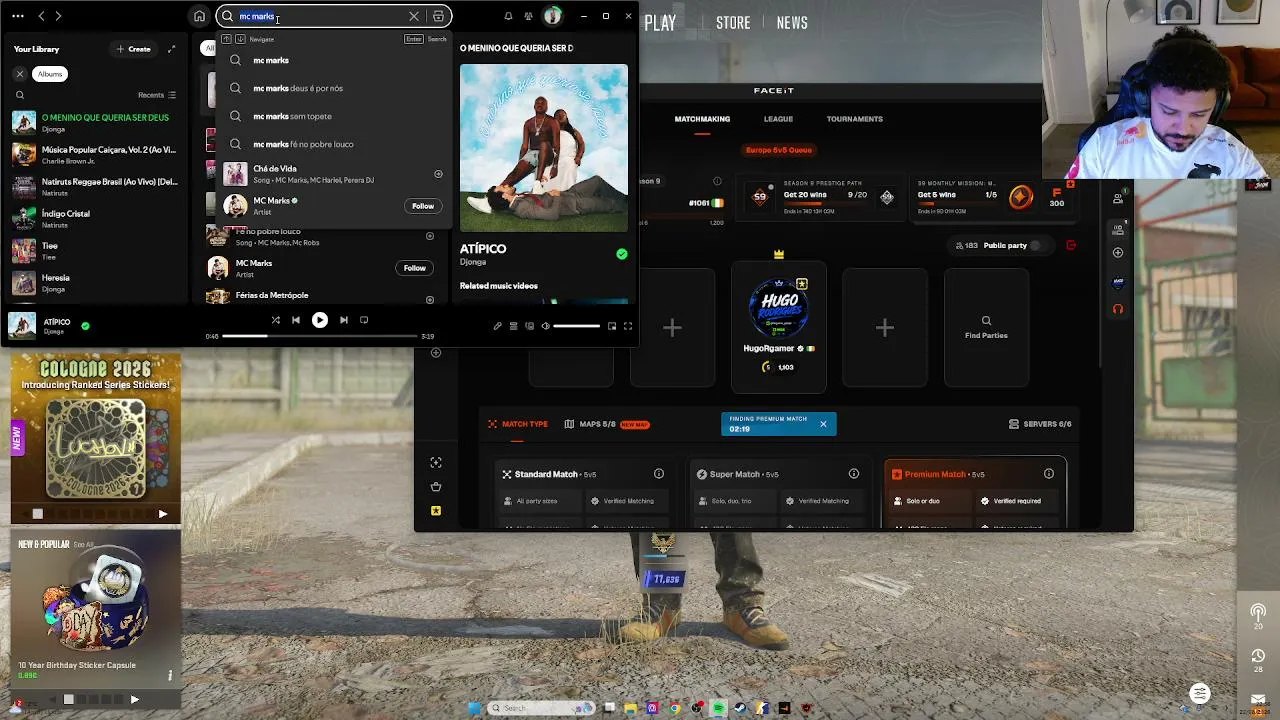Adjust the Spotify volume slider
Viewport: 1280px width, 720px height.
pyautogui.click(x=577, y=326)
